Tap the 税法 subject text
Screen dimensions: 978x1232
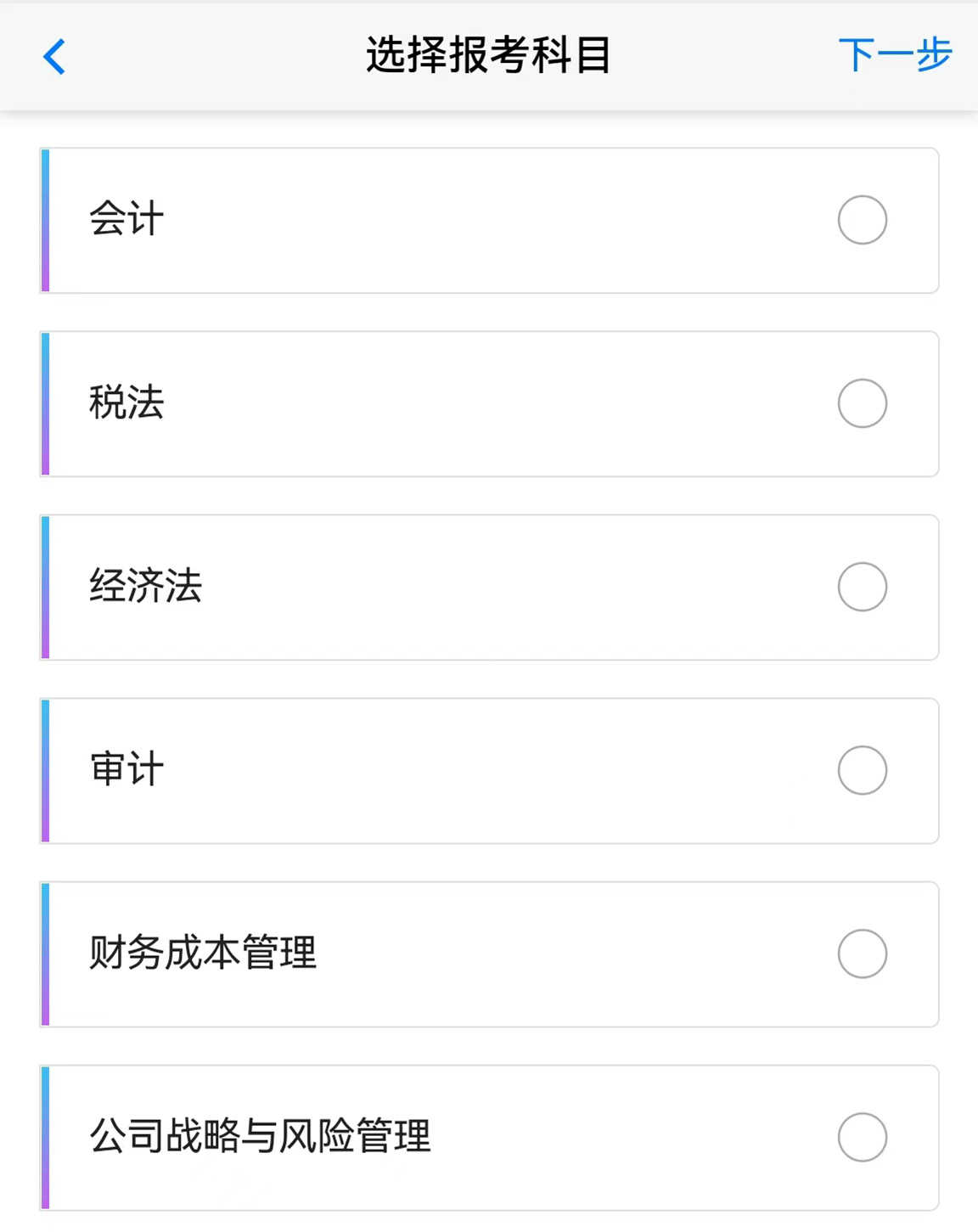coord(126,402)
